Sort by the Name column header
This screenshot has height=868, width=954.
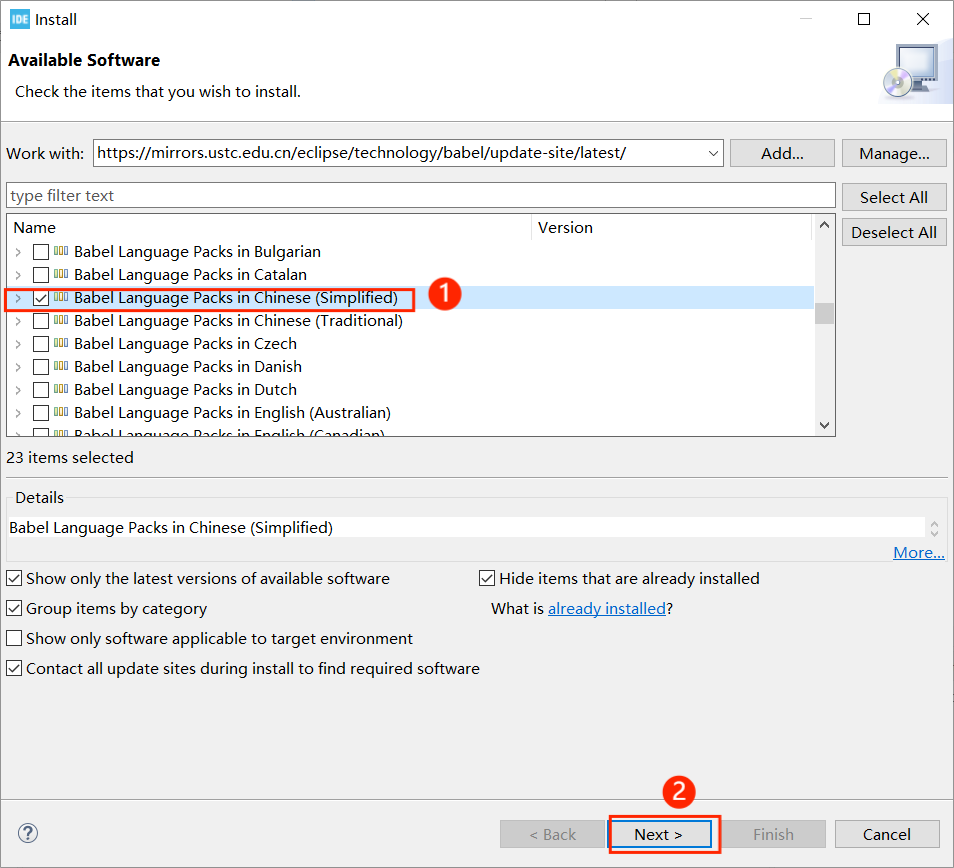coord(269,227)
